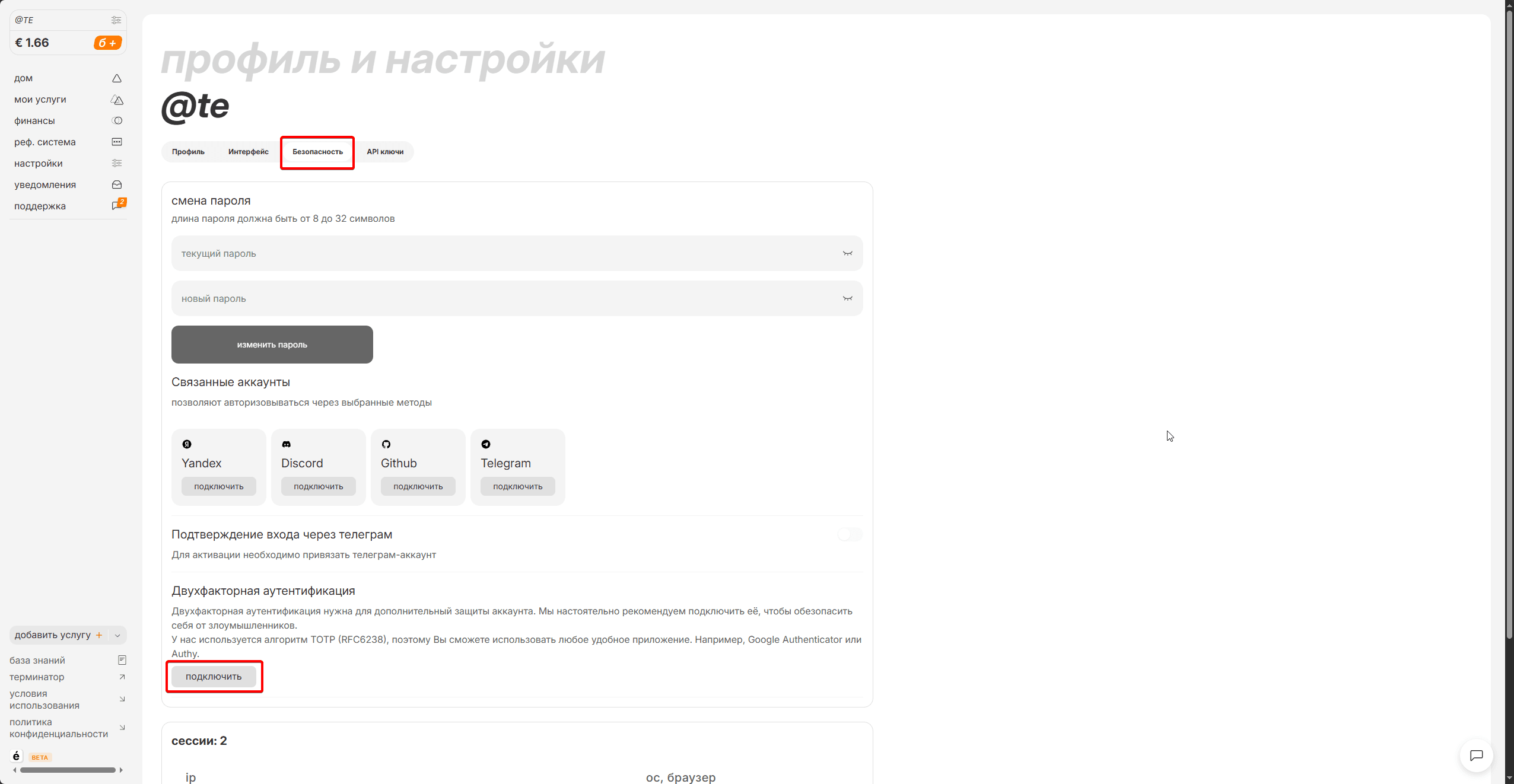Click account settings sliders icon beside @TE
The image size is (1514, 784).
(116, 20)
